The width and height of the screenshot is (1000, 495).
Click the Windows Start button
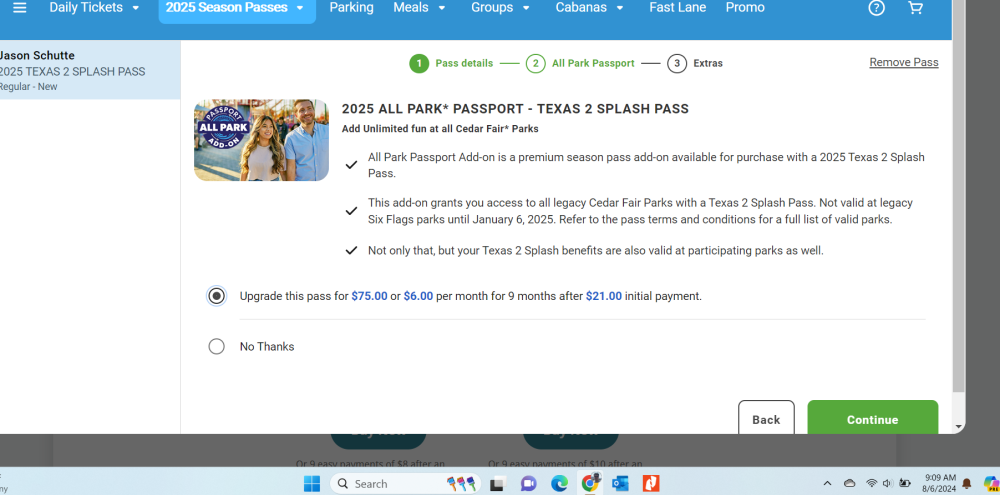[x=312, y=484]
